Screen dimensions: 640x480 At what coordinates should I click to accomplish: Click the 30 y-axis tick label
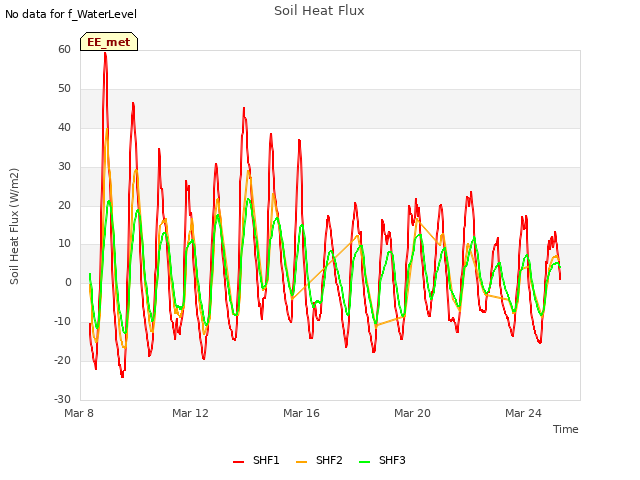64,167
